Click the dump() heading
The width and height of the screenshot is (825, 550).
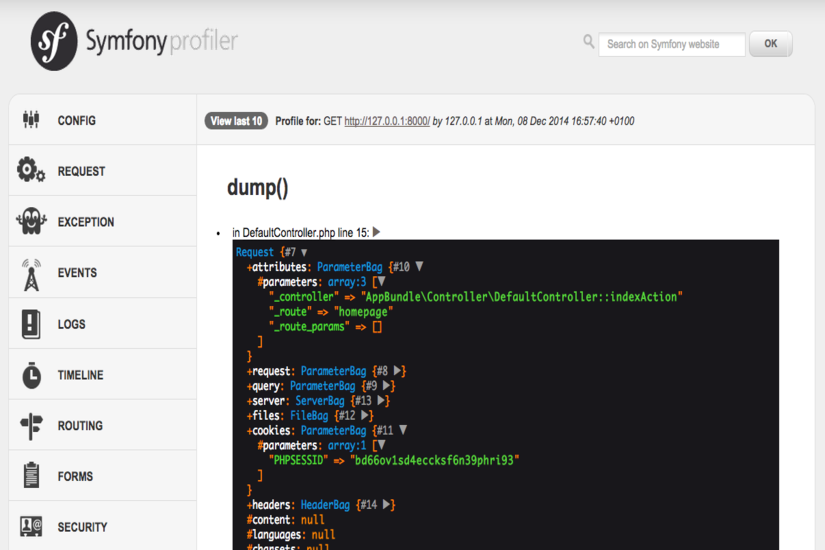click(257, 187)
